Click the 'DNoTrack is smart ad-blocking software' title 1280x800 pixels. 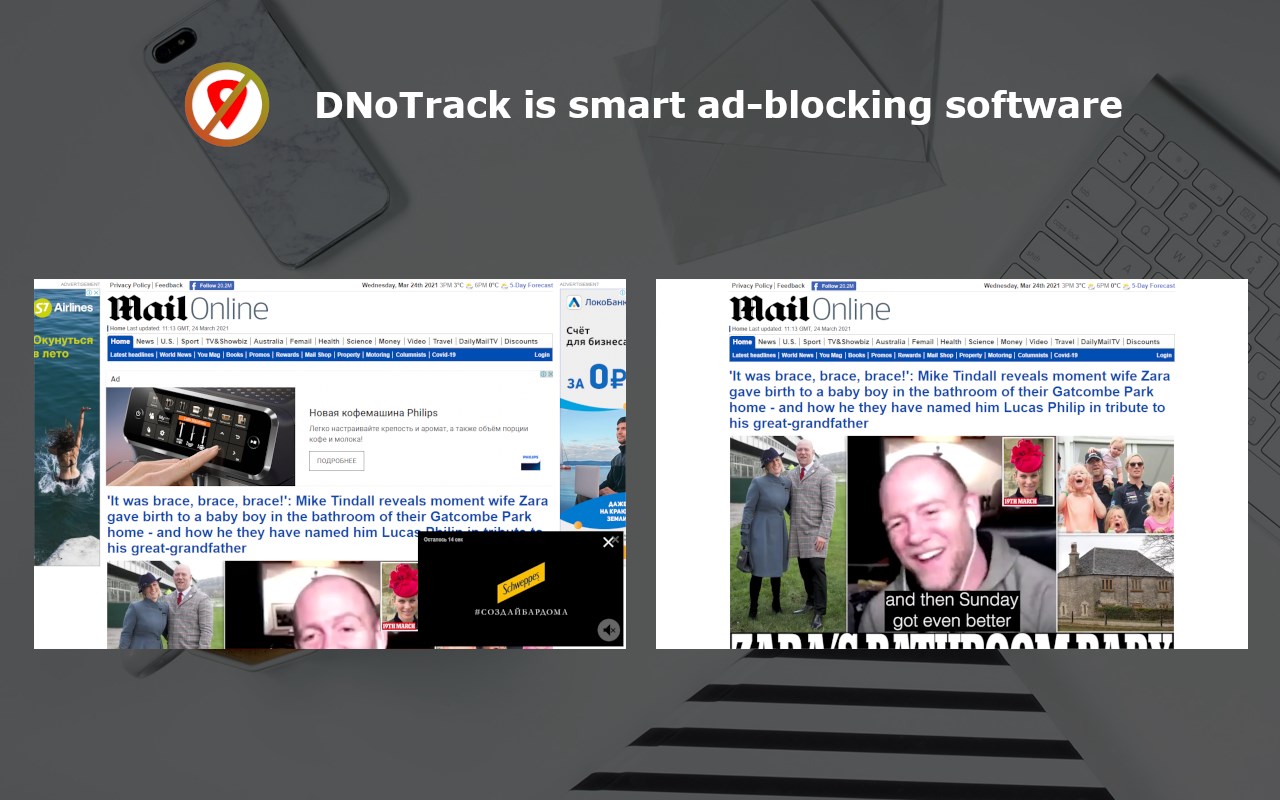[718, 105]
